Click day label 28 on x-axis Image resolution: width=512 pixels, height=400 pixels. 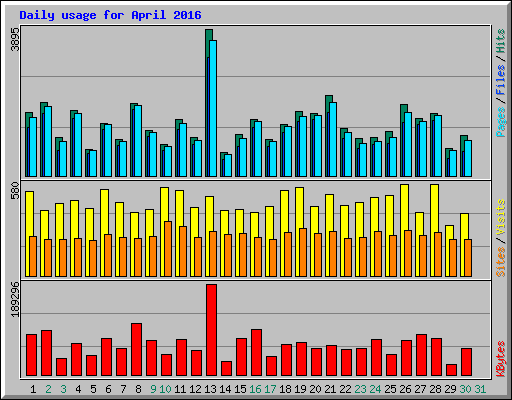pyautogui.click(x=435, y=389)
